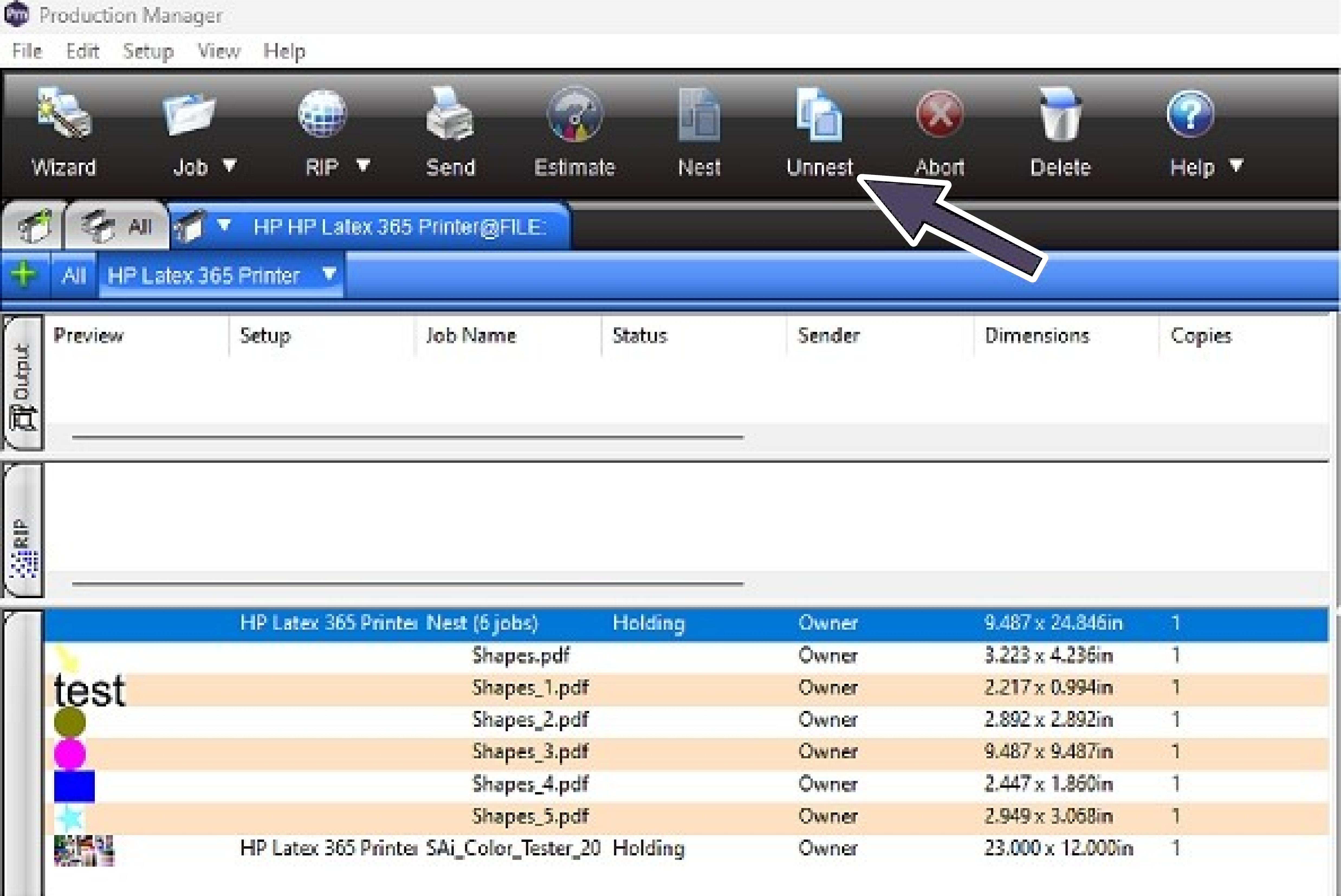Expand the printer tab dropdown arrow
This screenshot has height=896, width=1341.
click(x=224, y=224)
